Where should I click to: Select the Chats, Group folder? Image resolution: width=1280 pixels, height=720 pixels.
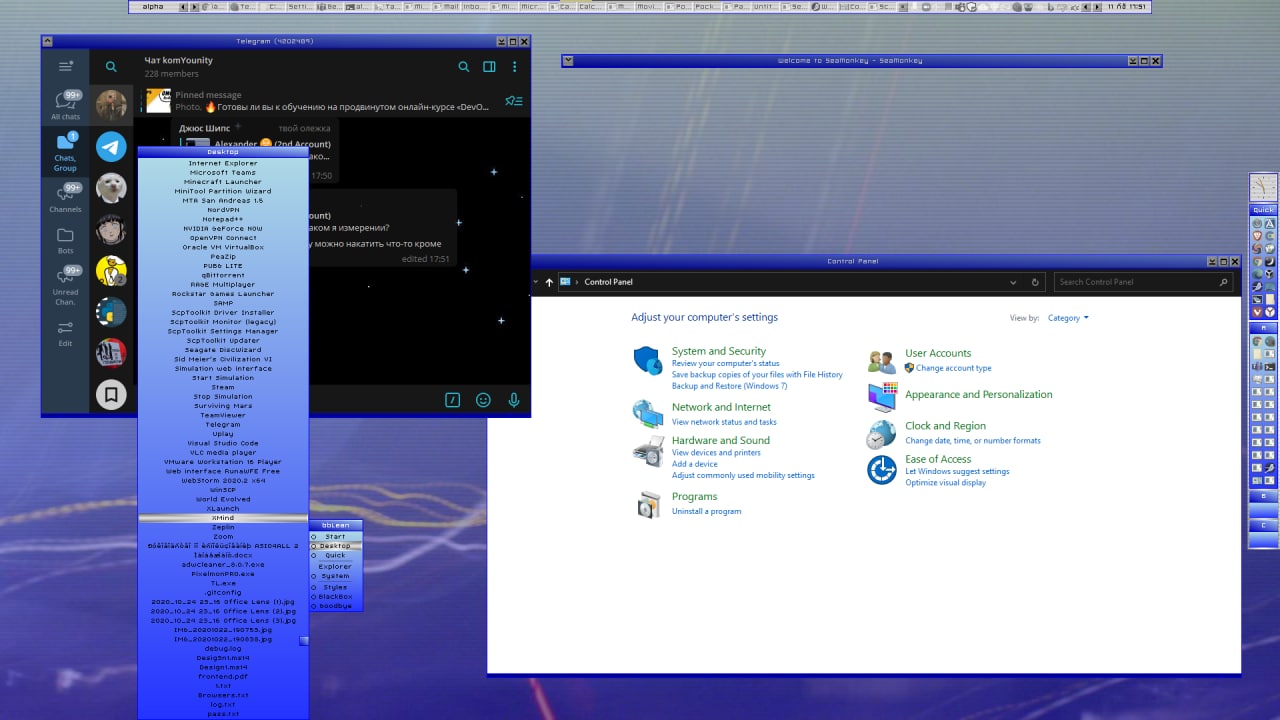point(65,150)
